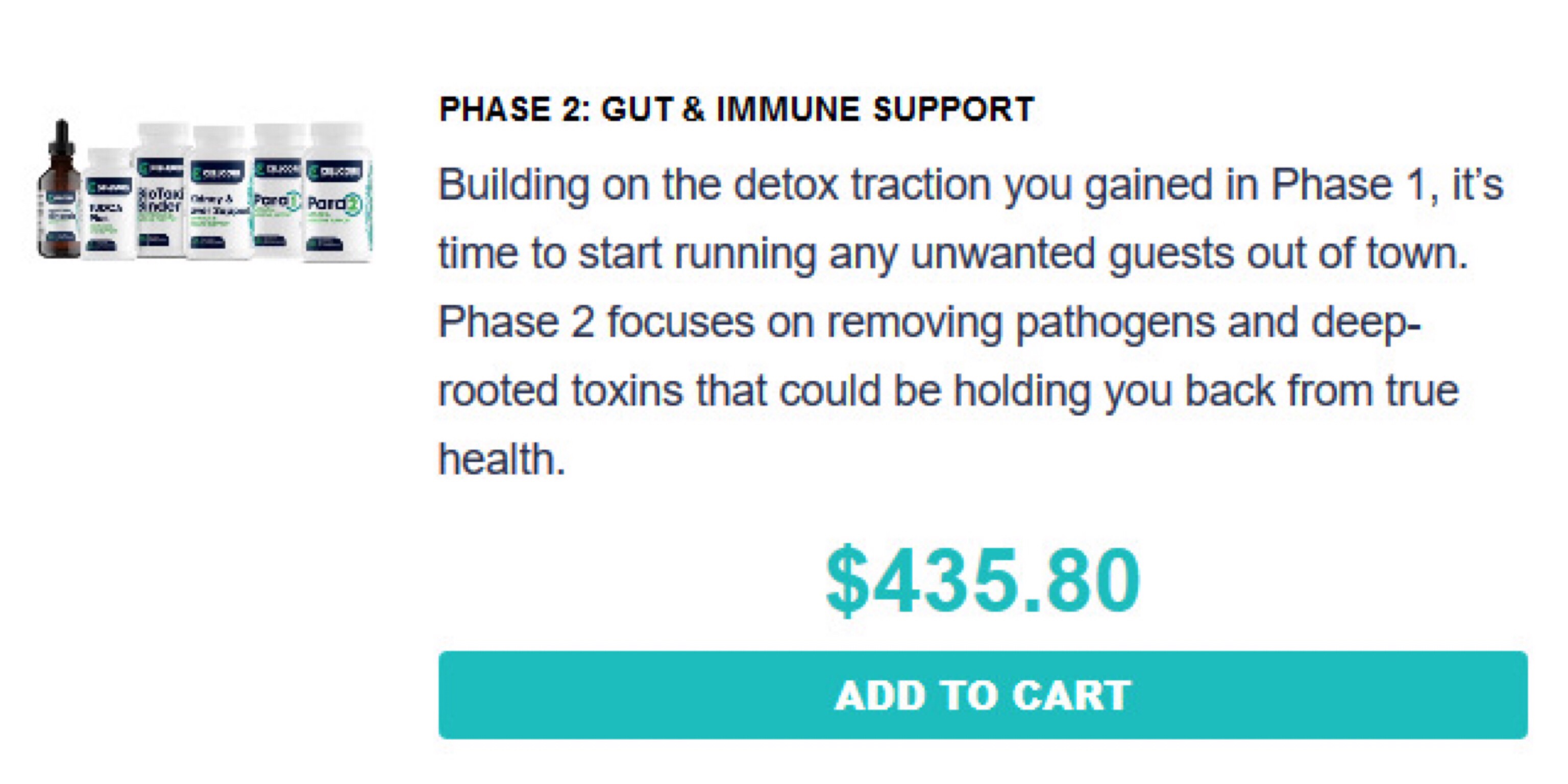The height and width of the screenshot is (784, 1568).
Task: Click the line 'time to start running any unwanted guests'
Action: coord(953,254)
